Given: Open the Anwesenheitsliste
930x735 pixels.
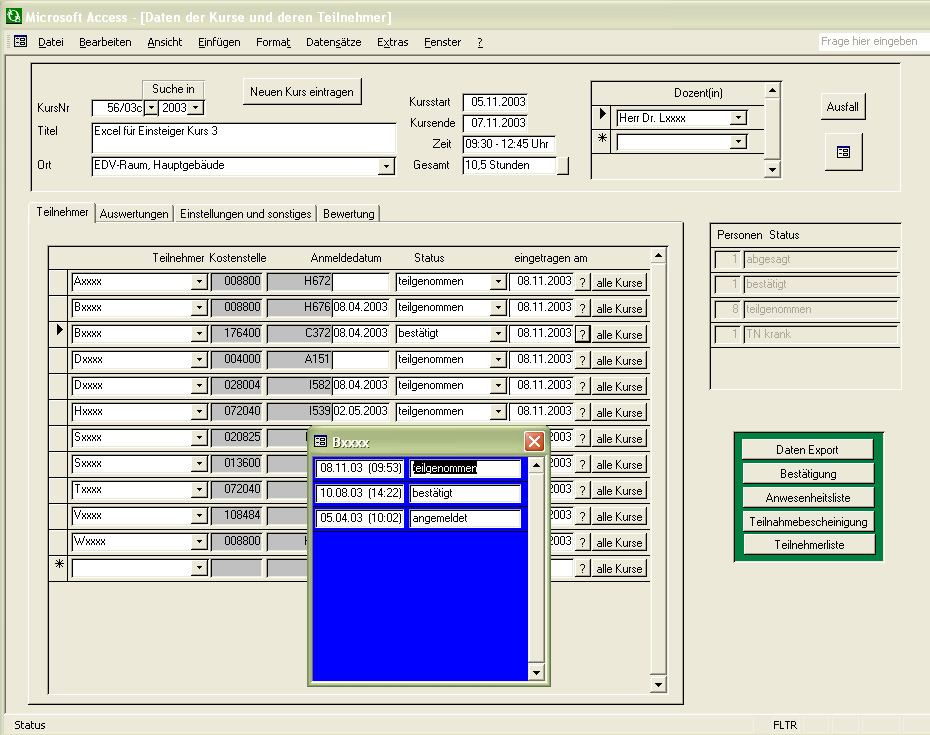Looking at the screenshot, I should coord(807,497).
